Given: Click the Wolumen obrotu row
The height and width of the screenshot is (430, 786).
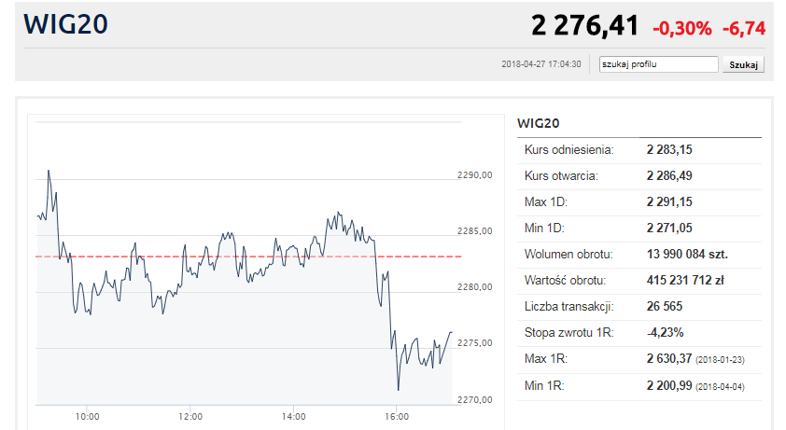Looking at the screenshot, I should click(x=638, y=254).
